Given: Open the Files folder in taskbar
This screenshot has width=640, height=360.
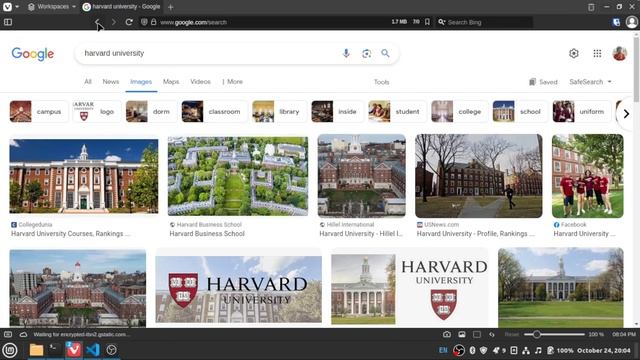Looking at the screenshot, I should click(36, 350).
